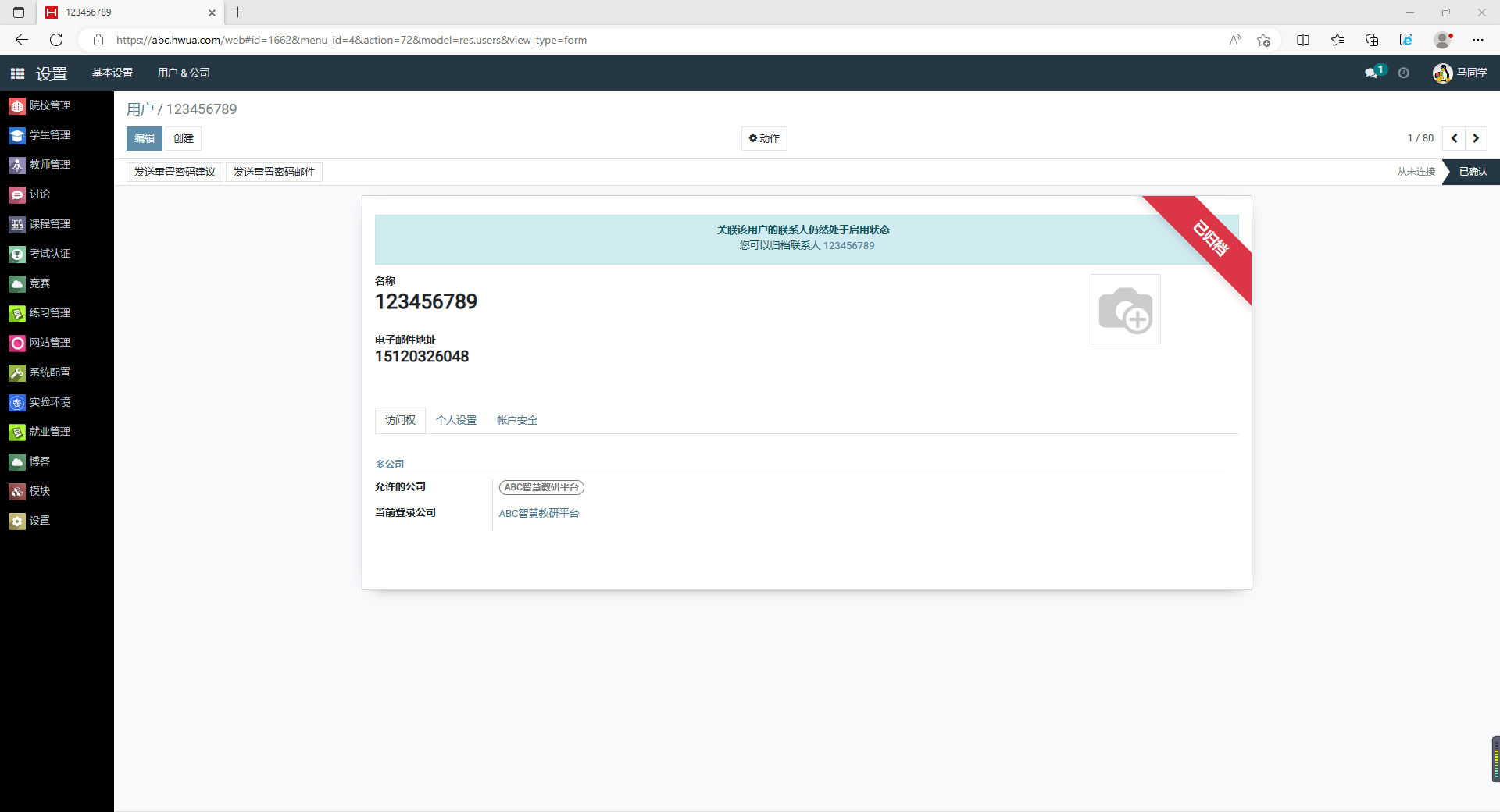Click the read aloud icon
Viewport: 1500px width, 812px height.
1235,40
